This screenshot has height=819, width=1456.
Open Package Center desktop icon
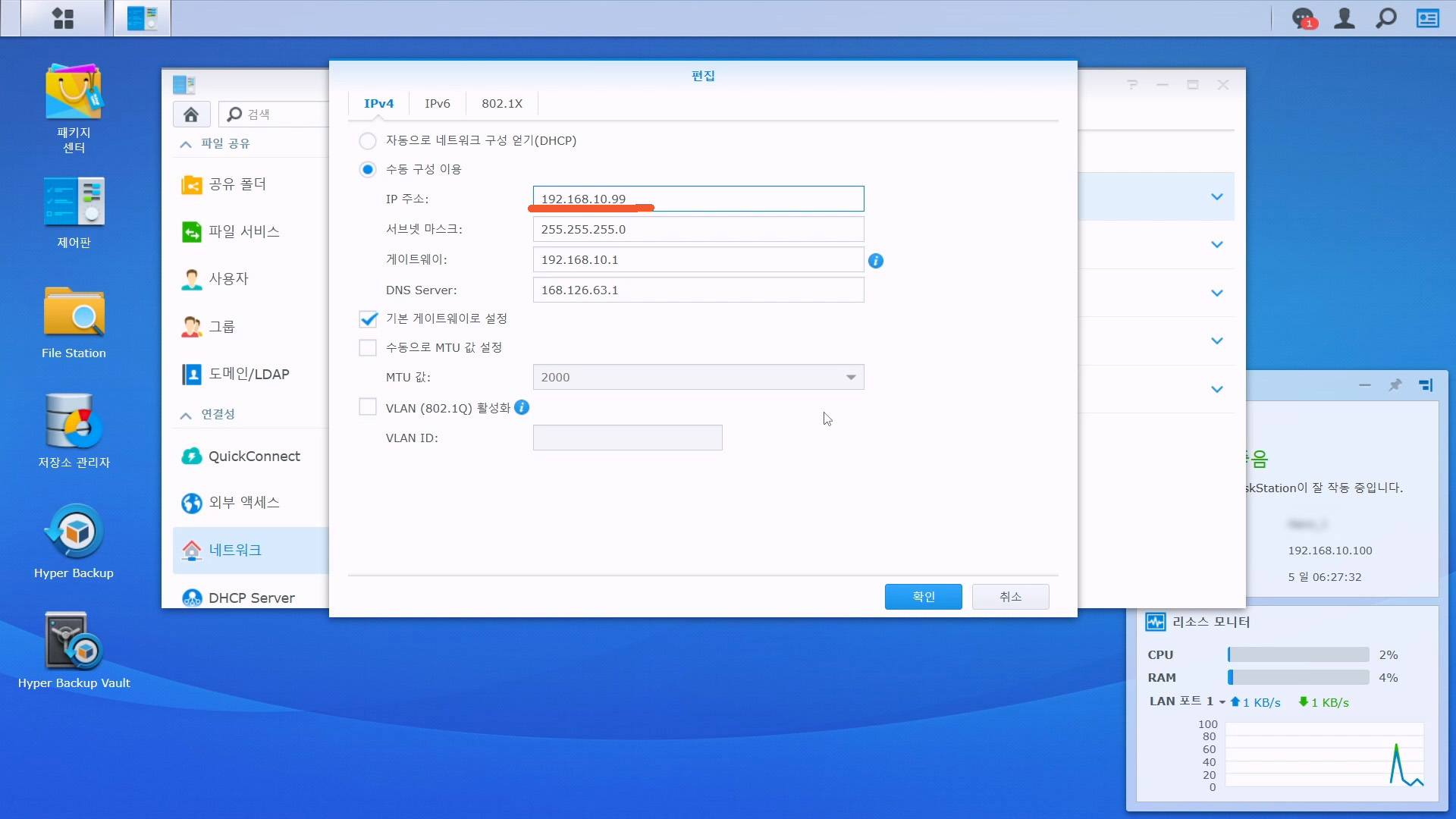(74, 93)
